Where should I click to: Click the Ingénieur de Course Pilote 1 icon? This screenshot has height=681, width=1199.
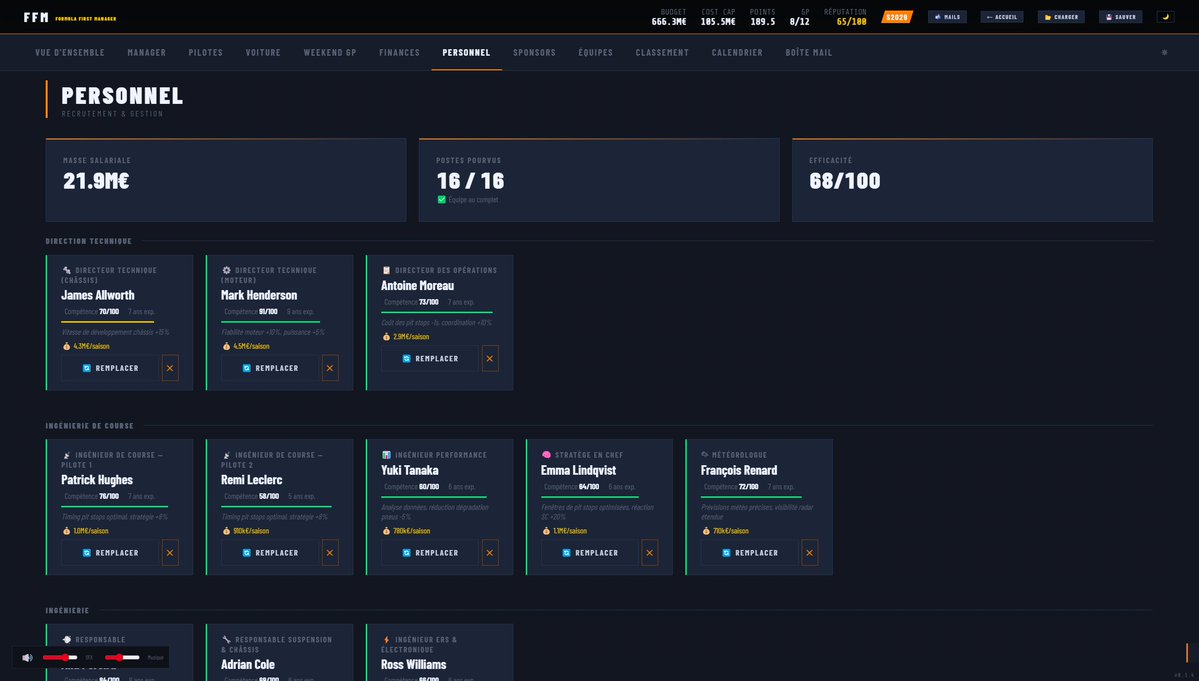pyautogui.click(x=67, y=456)
